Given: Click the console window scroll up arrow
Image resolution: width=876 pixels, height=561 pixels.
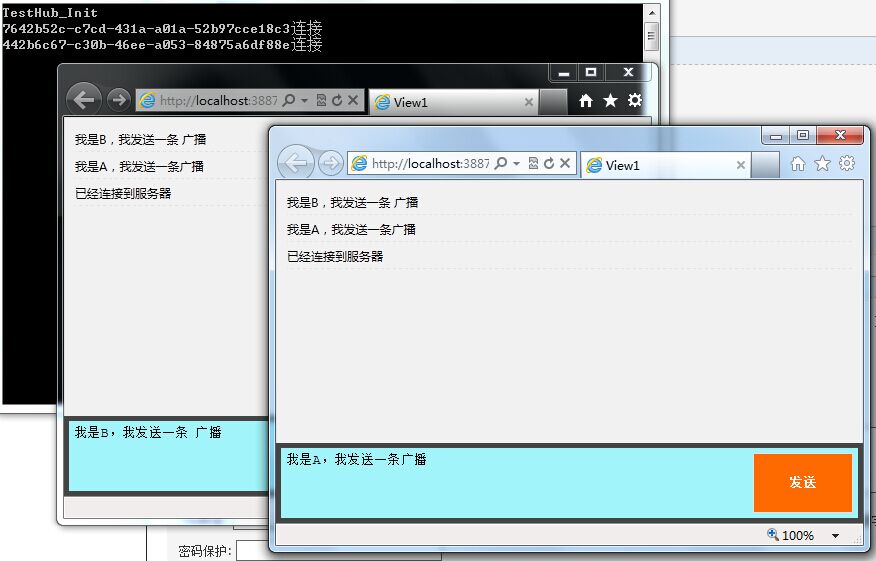Looking at the screenshot, I should click(x=651, y=12).
